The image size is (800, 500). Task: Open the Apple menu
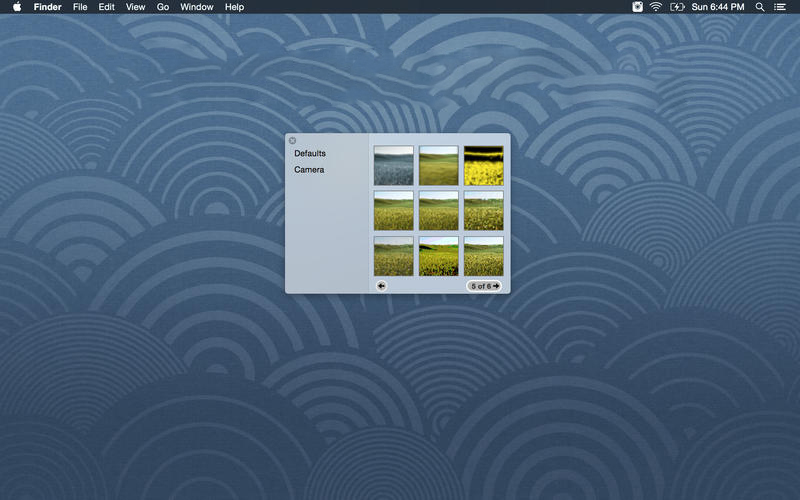click(17, 7)
